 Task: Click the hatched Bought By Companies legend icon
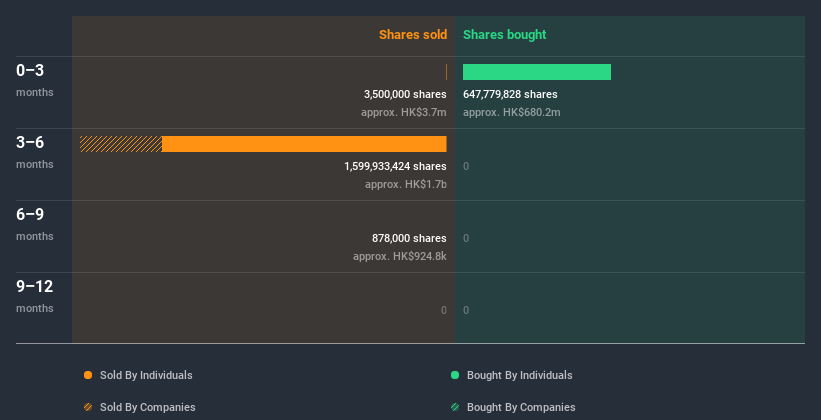[x=455, y=407]
